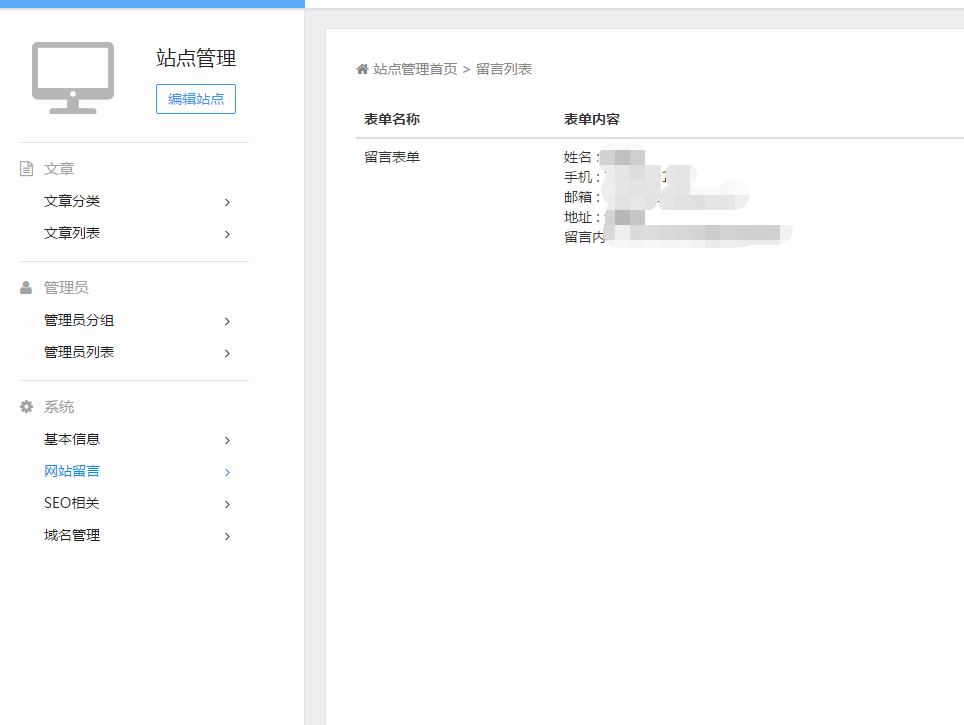Open the SEO相关 menu item
This screenshot has height=725, width=964.
(72, 503)
